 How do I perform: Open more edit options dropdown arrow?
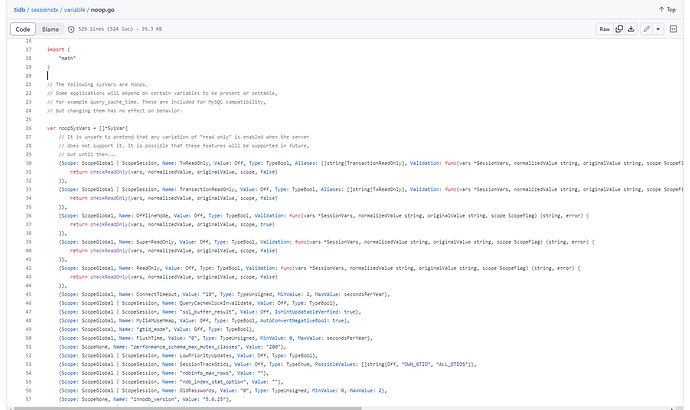tap(658, 29)
